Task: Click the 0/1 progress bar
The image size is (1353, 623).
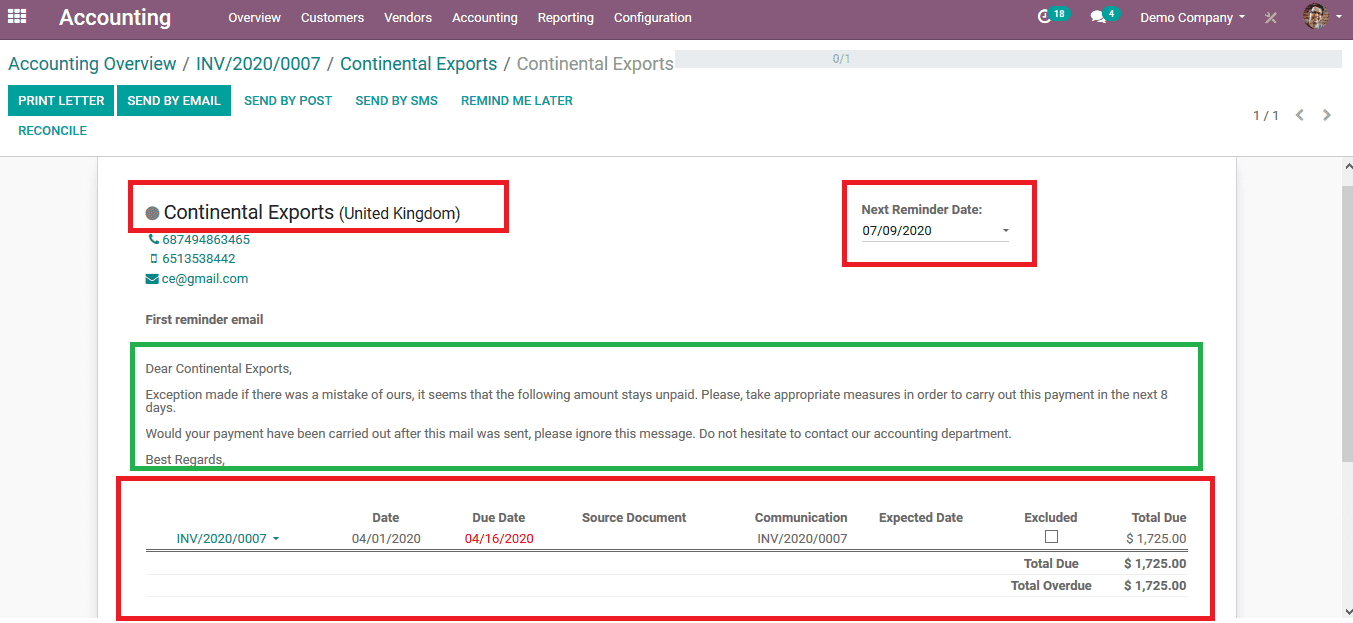Action: coord(1008,59)
